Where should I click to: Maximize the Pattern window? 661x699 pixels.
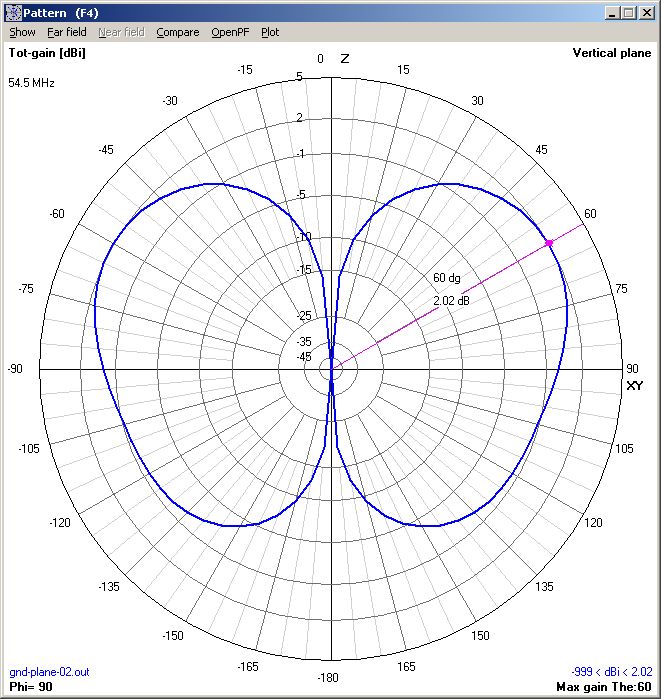point(628,13)
